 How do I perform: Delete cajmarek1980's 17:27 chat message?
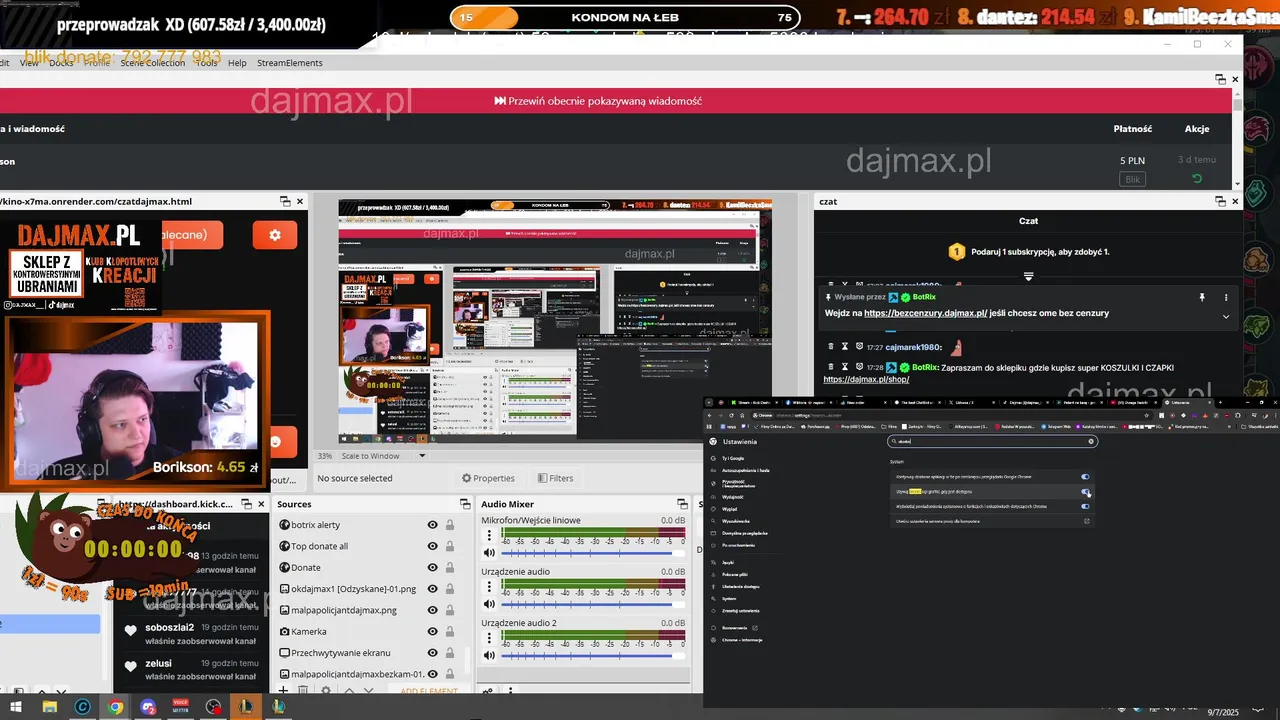[x=830, y=347]
